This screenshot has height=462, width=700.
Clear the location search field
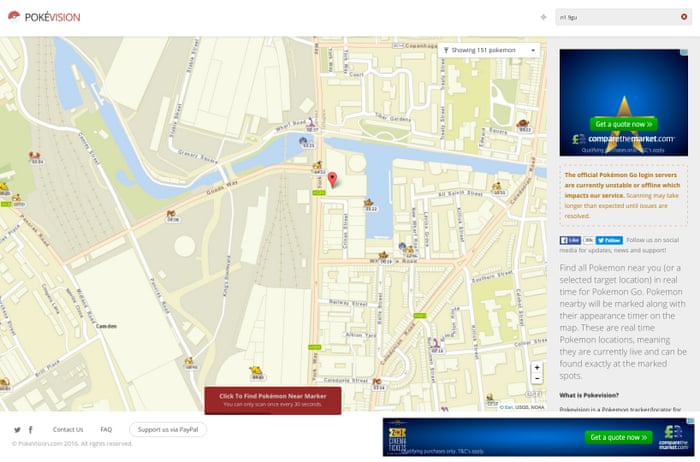(682, 17)
